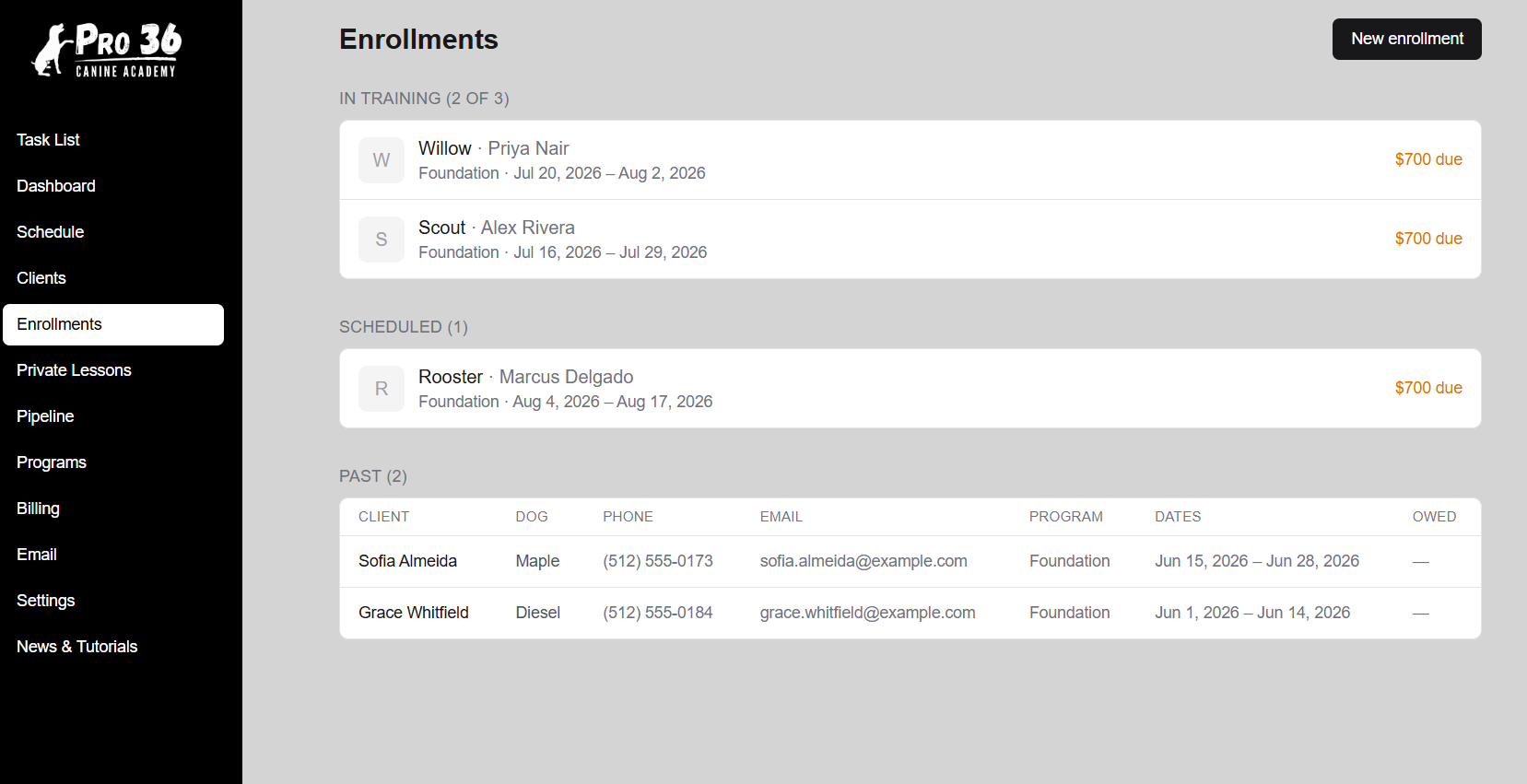Open Scout's avatar letter S

point(382,240)
